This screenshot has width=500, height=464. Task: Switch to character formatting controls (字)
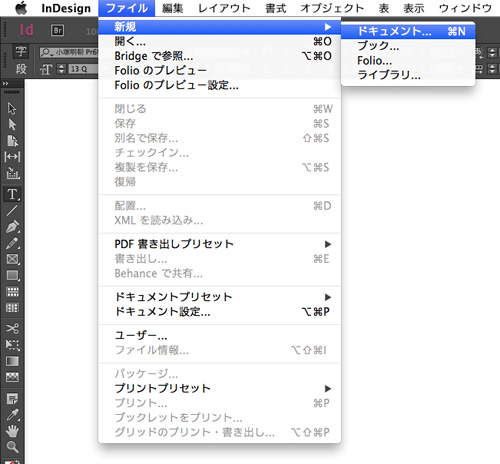pyautogui.click(x=21, y=52)
